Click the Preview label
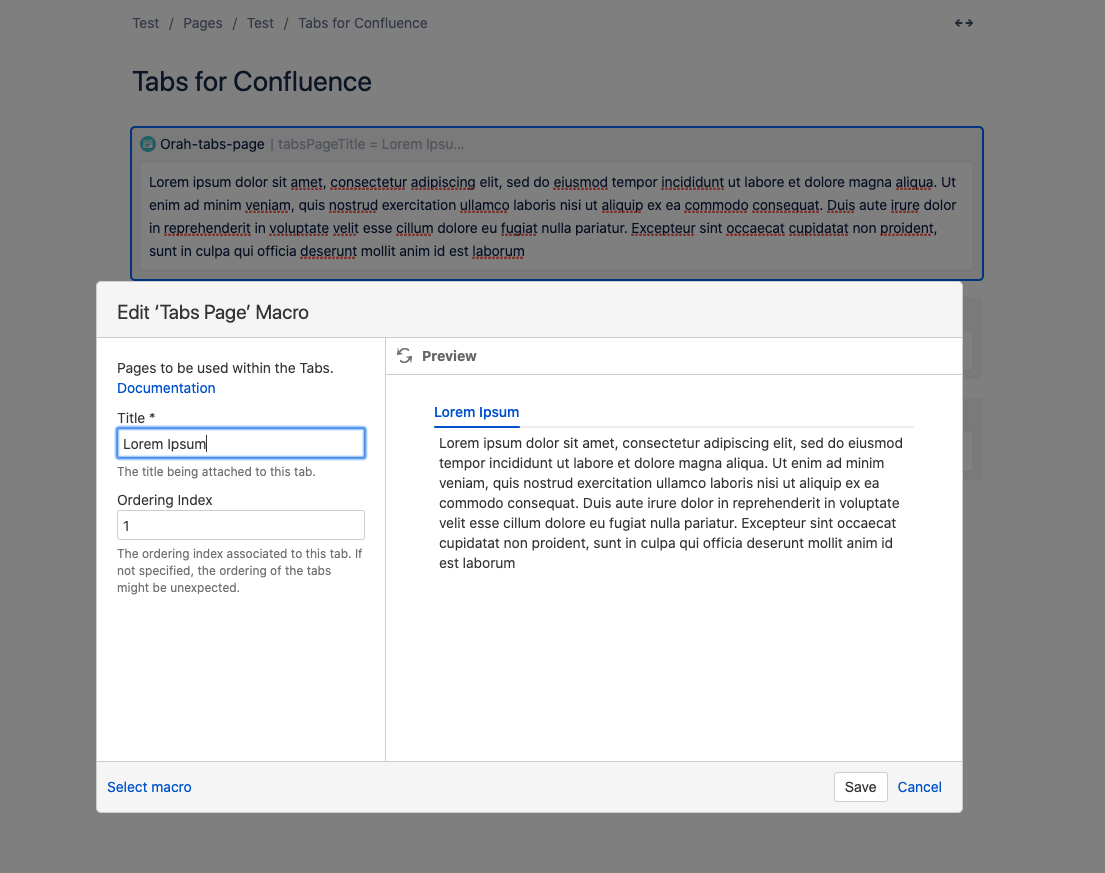Image resolution: width=1105 pixels, height=873 pixels. click(449, 357)
